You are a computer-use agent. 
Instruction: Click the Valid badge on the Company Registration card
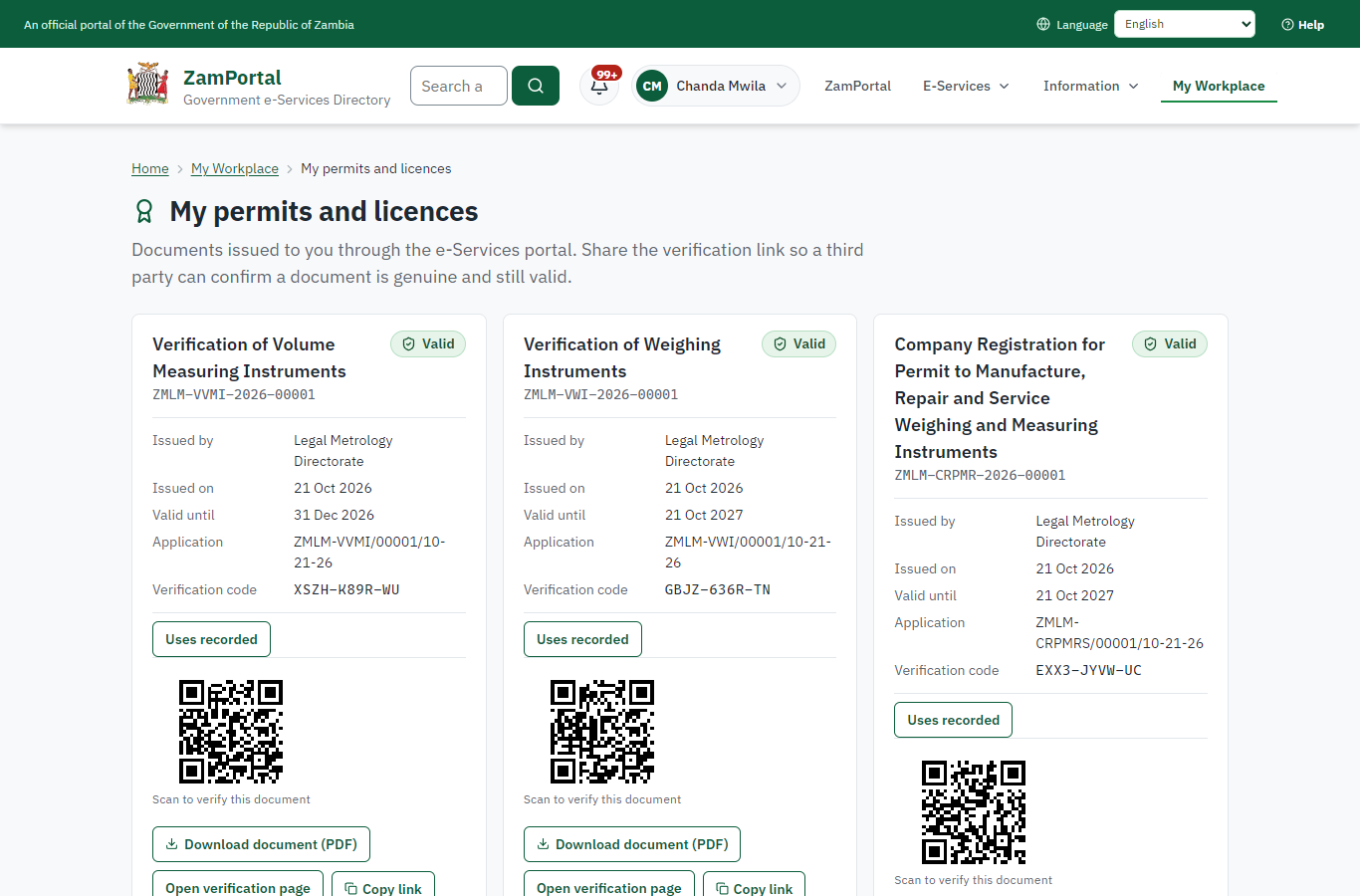click(x=1170, y=343)
